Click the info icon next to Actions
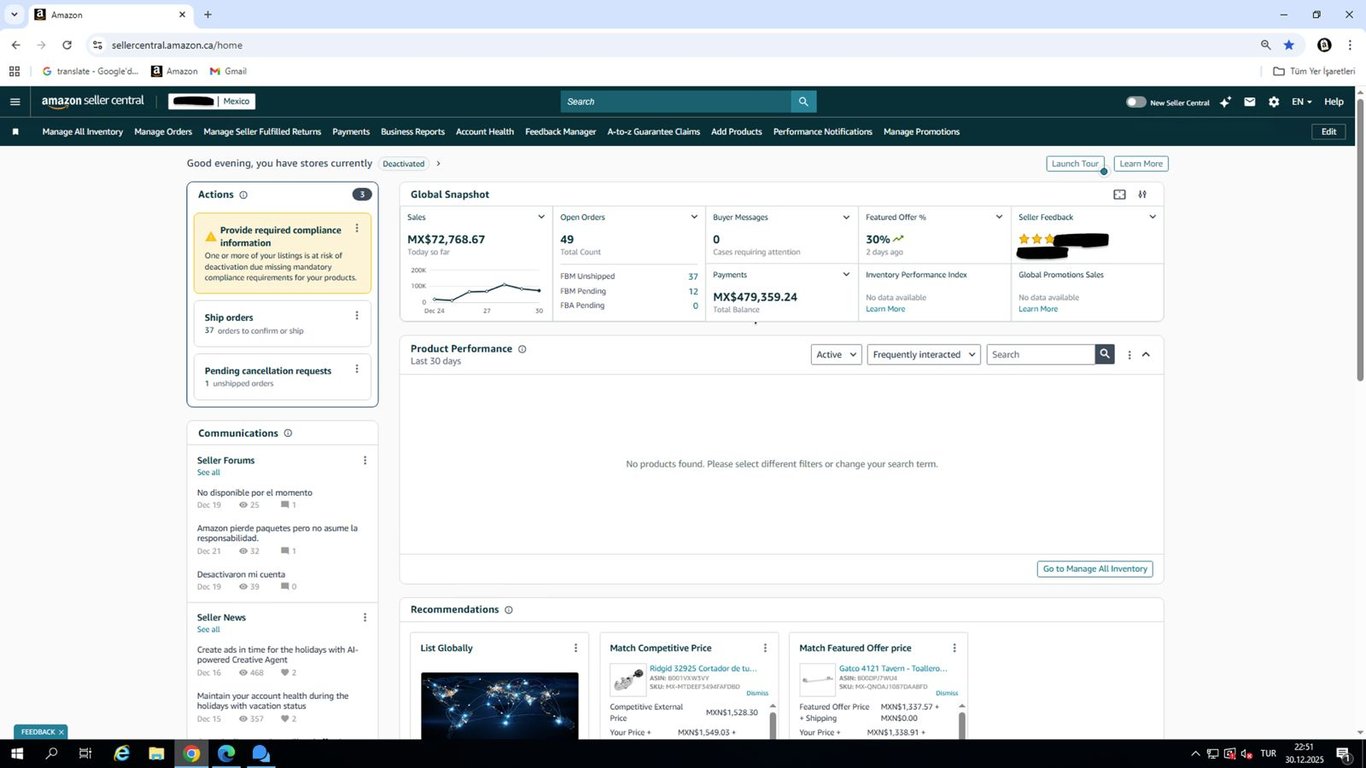Screen dimensions: 1366x768 (243, 195)
